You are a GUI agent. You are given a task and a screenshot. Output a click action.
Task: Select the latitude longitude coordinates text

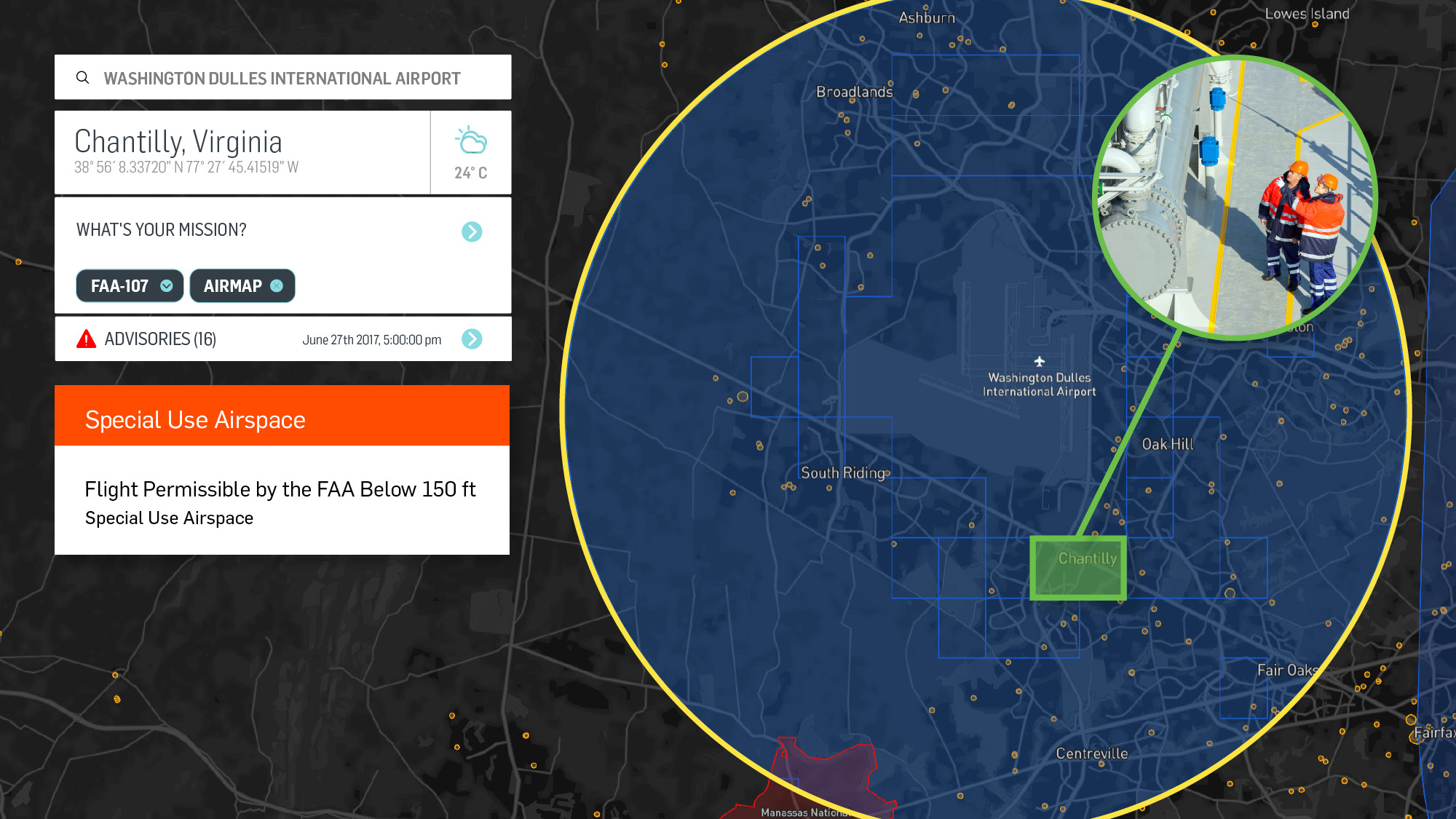(186, 167)
